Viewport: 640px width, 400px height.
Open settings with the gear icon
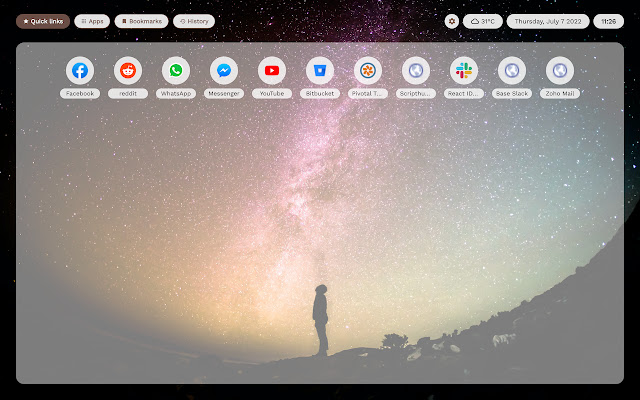coord(452,21)
